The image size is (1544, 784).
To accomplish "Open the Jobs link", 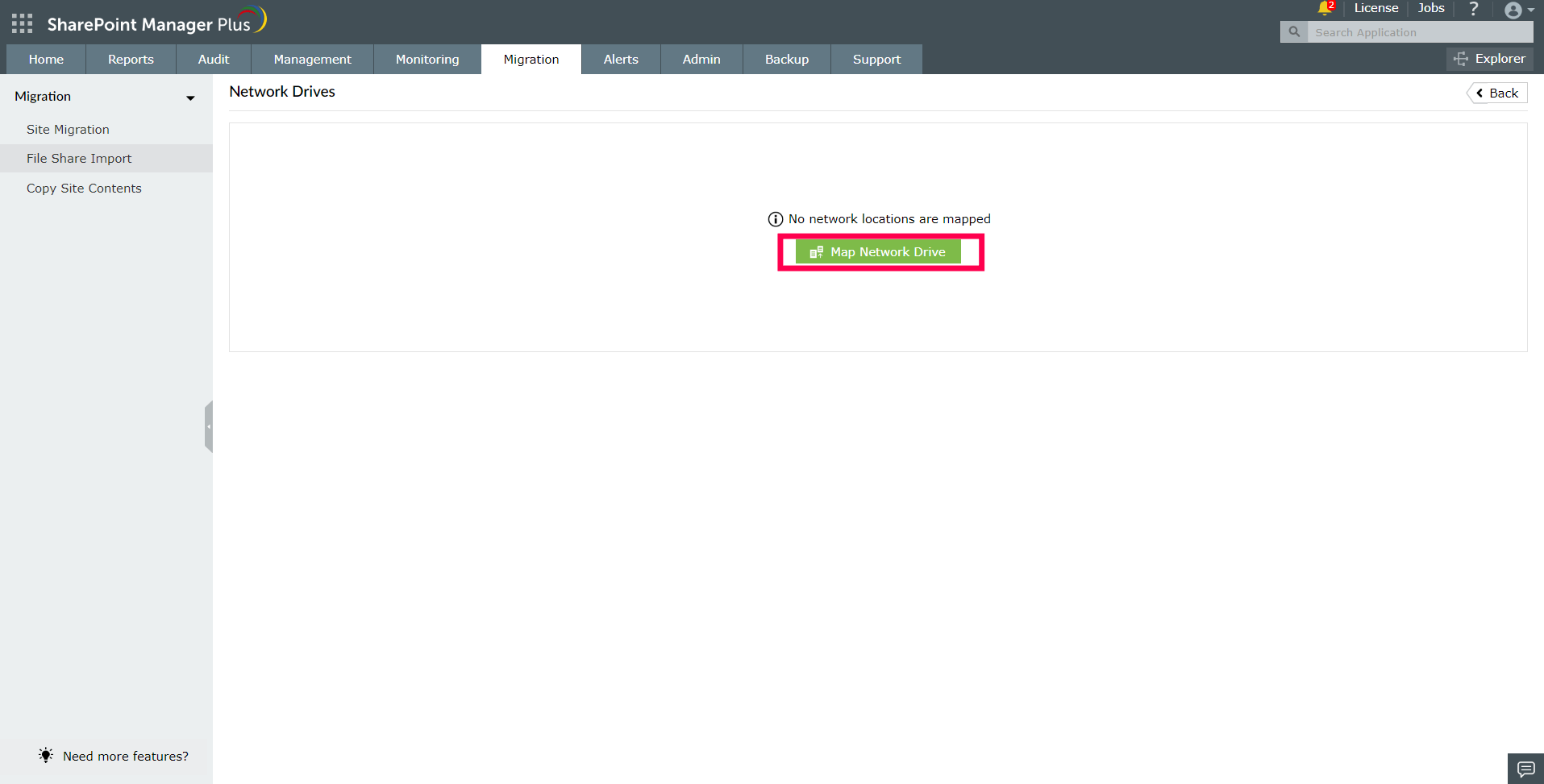I will pyautogui.click(x=1431, y=8).
